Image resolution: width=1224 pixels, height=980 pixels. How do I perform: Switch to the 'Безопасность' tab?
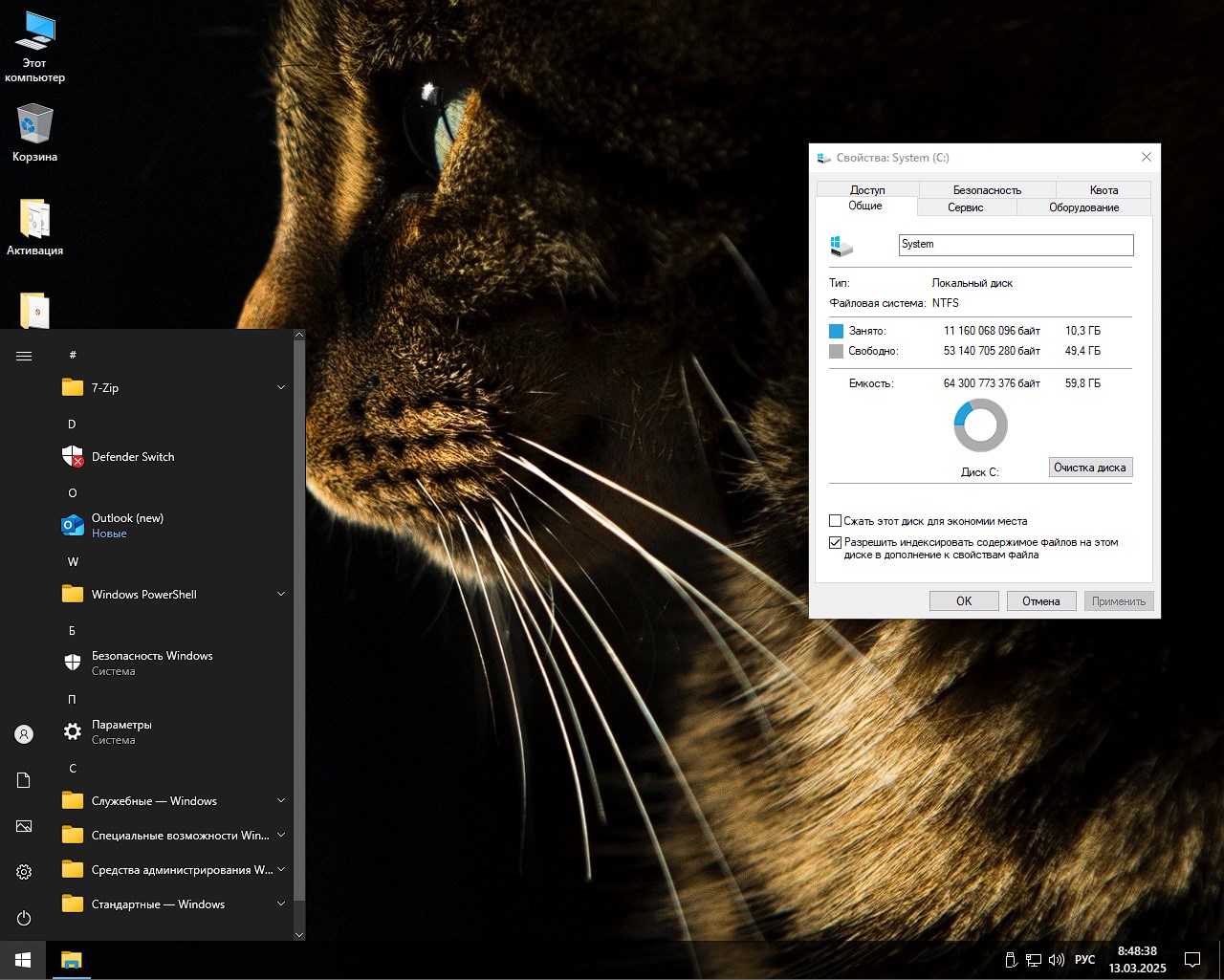[x=987, y=189]
